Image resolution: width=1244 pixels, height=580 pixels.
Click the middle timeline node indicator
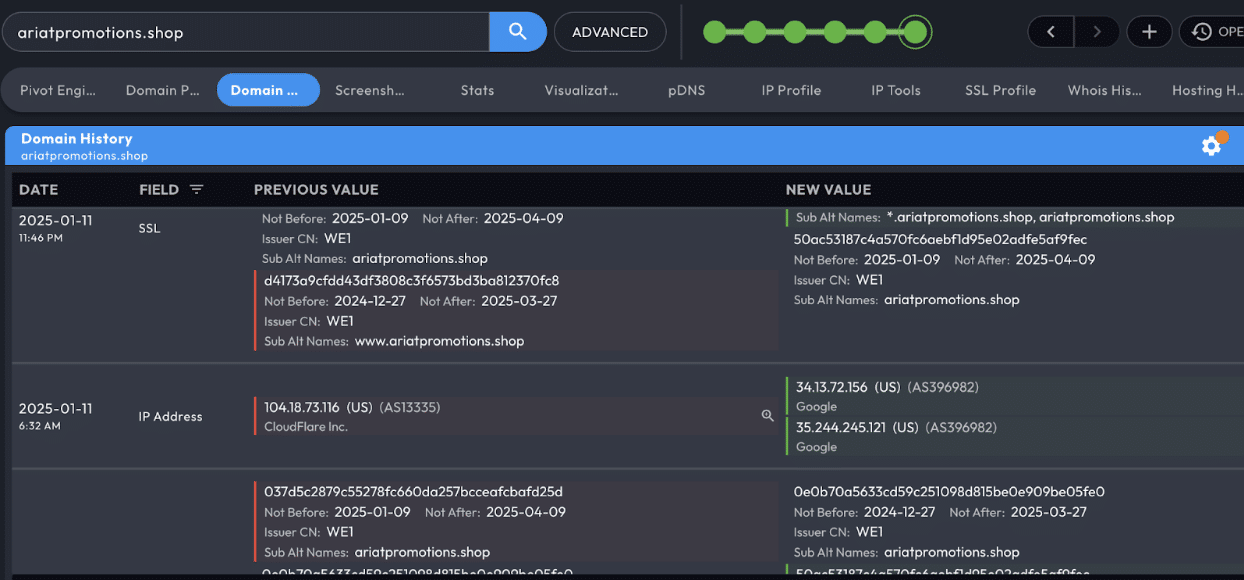point(794,32)
